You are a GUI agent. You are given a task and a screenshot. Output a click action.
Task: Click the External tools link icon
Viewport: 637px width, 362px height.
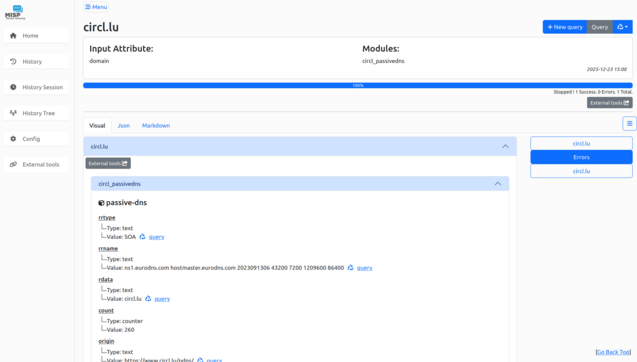click(x=13, y=164)
